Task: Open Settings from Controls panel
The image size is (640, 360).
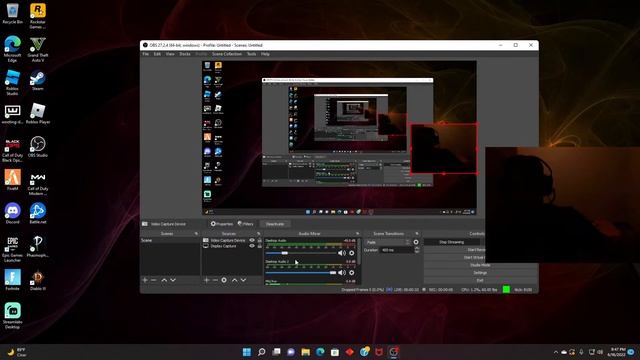Action: point(480,273)
